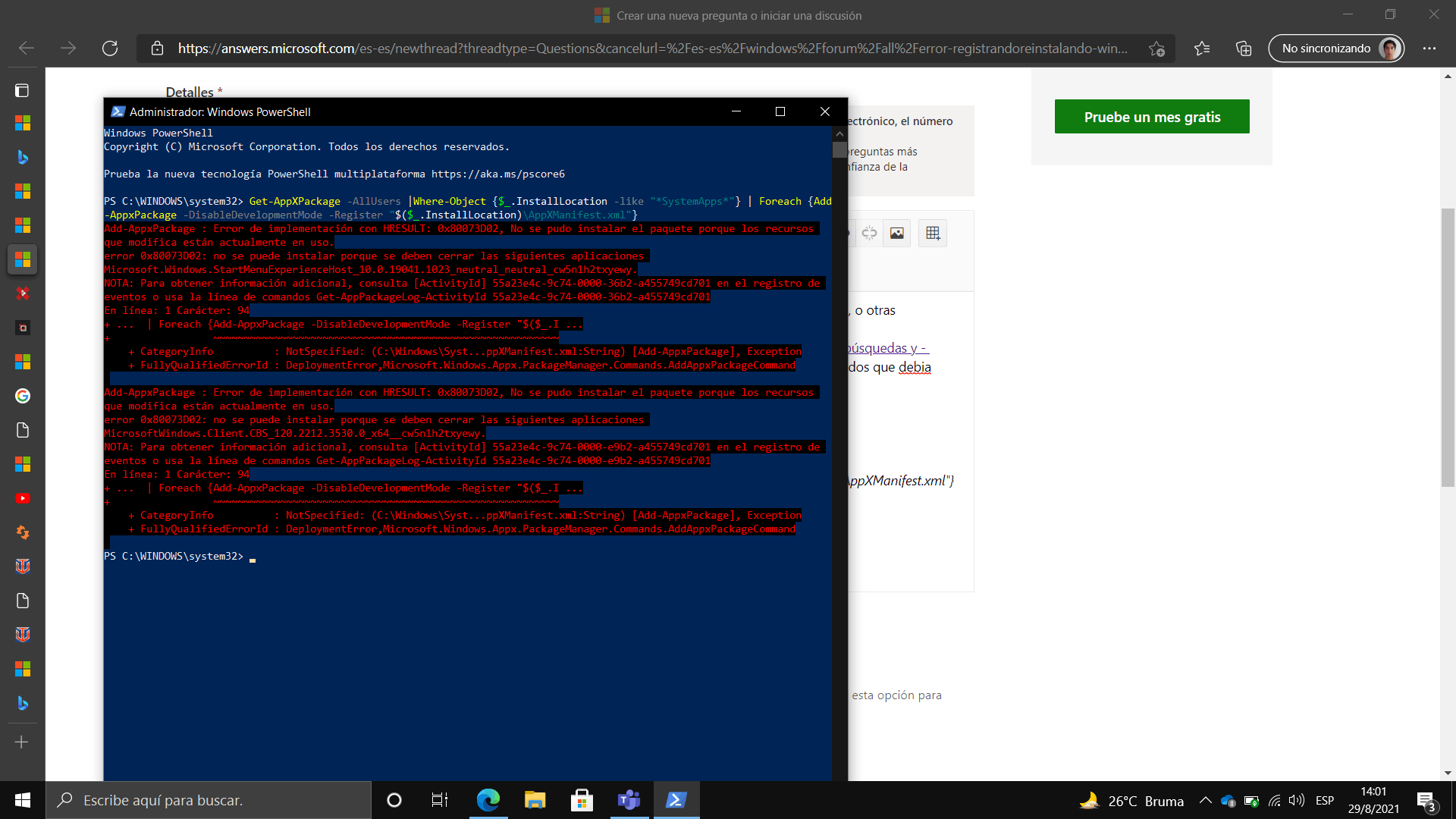Image resolution: width=1456 pixels, height=819 pixels.
Task: Open the Wi-Fi network tray icon
Action: (x=1275, y=801)
